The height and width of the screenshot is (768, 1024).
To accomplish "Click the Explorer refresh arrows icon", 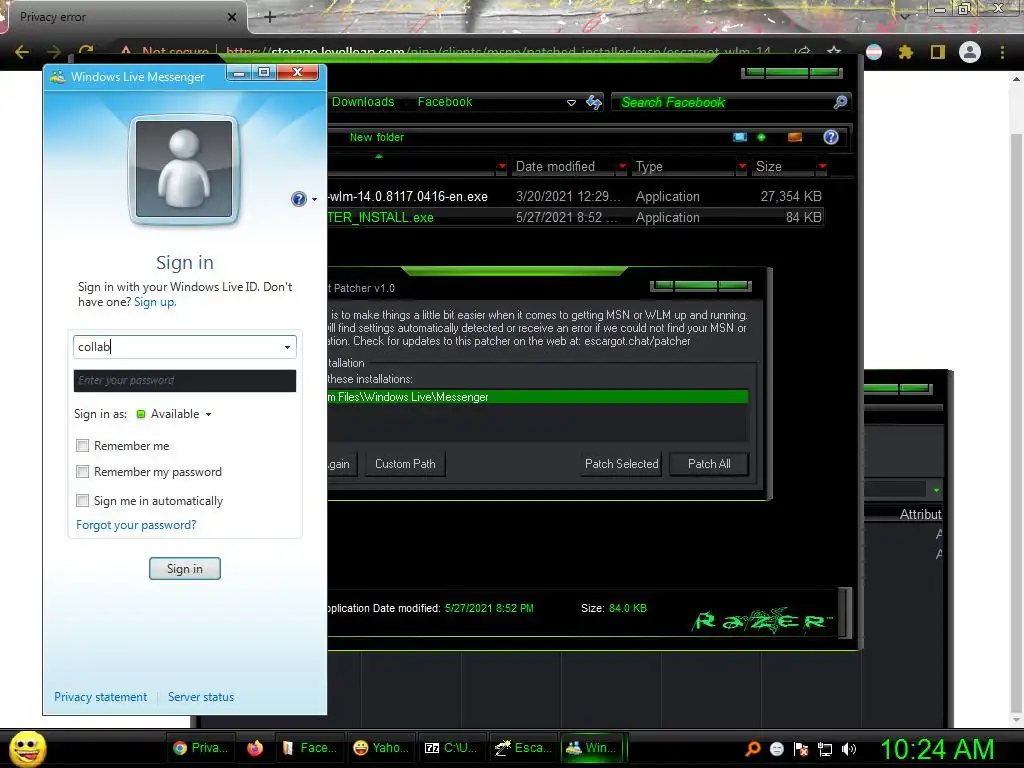I will pyautogui.click(x=594, y=102).
